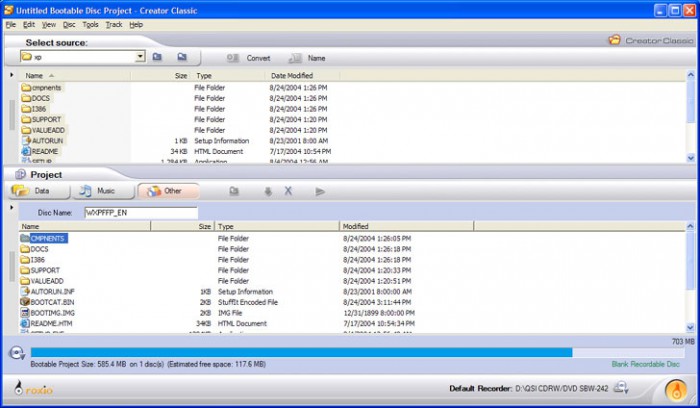This screenshot has width=700, height=408.
Task: Open the Track menu
Action: coord(114,25)
